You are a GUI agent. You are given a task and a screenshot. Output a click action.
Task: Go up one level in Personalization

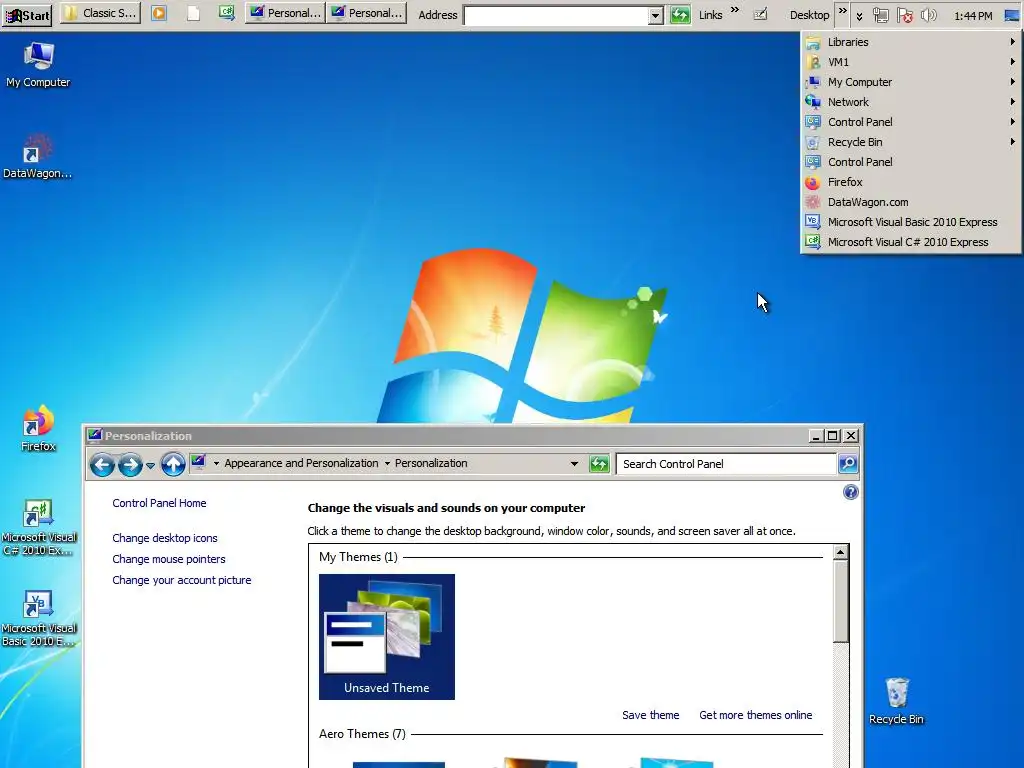tap(173, 464)
